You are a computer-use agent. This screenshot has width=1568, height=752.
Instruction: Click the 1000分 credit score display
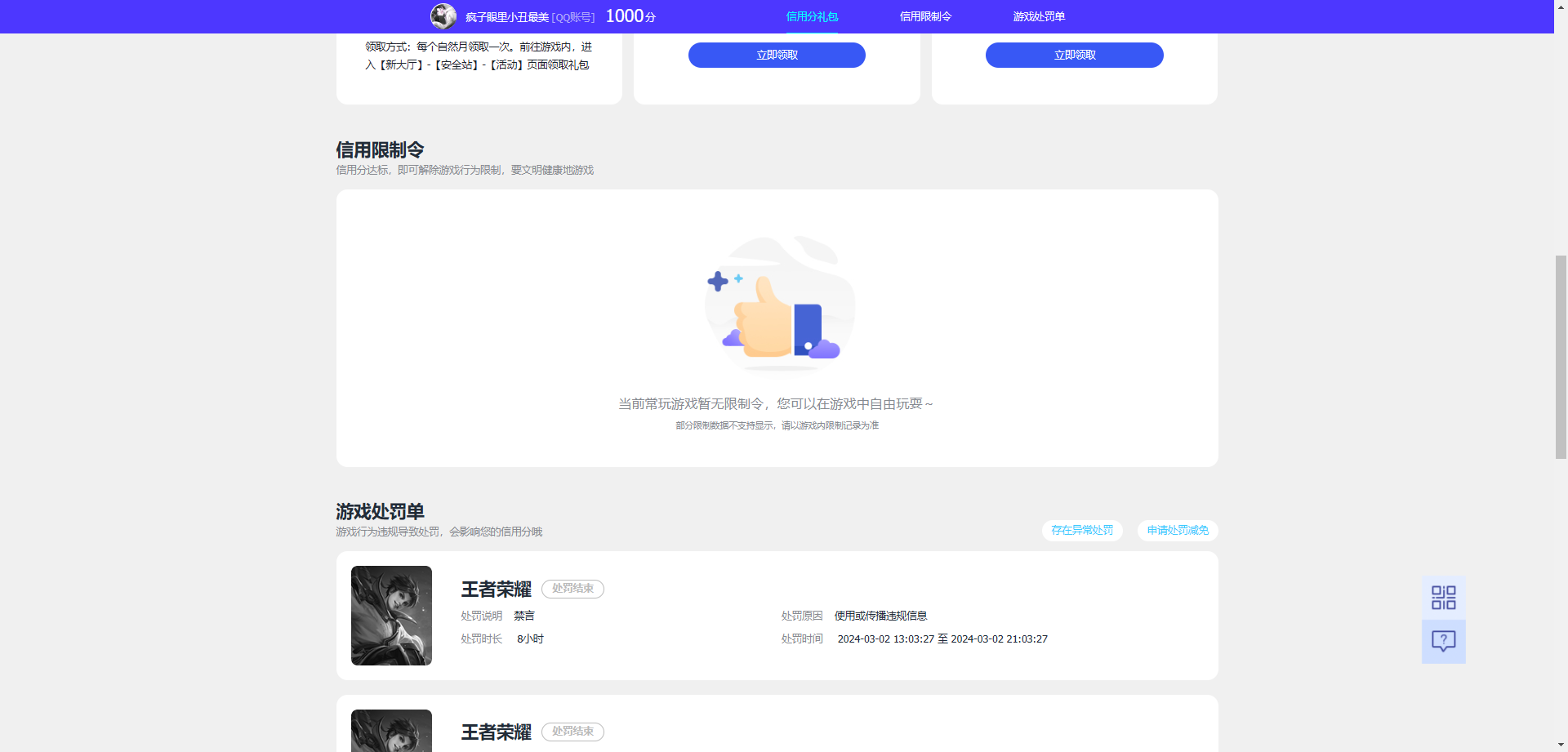point(630,16)
